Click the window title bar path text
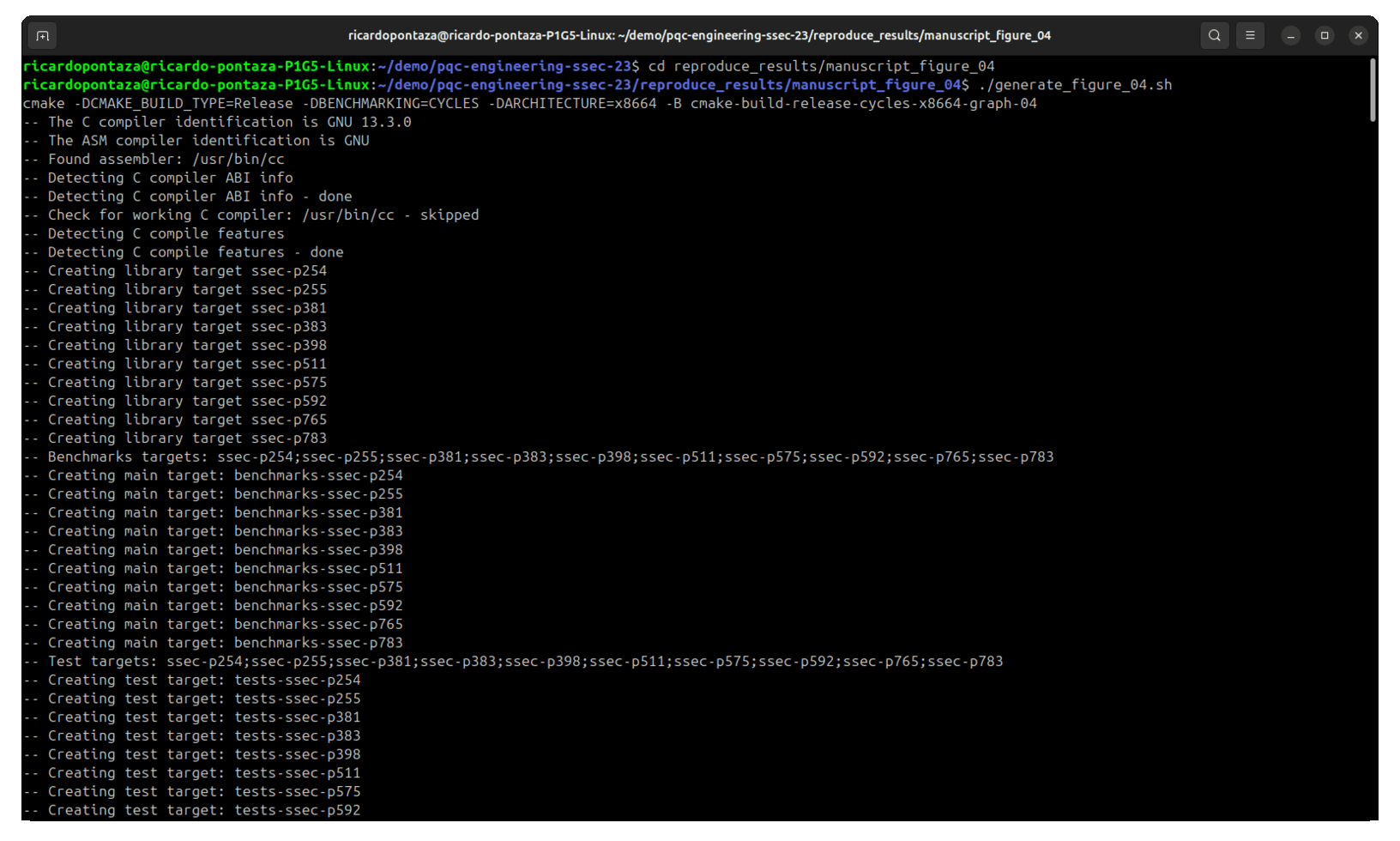The height and width of the screenshot is (841, 1400). click(699, 35)
